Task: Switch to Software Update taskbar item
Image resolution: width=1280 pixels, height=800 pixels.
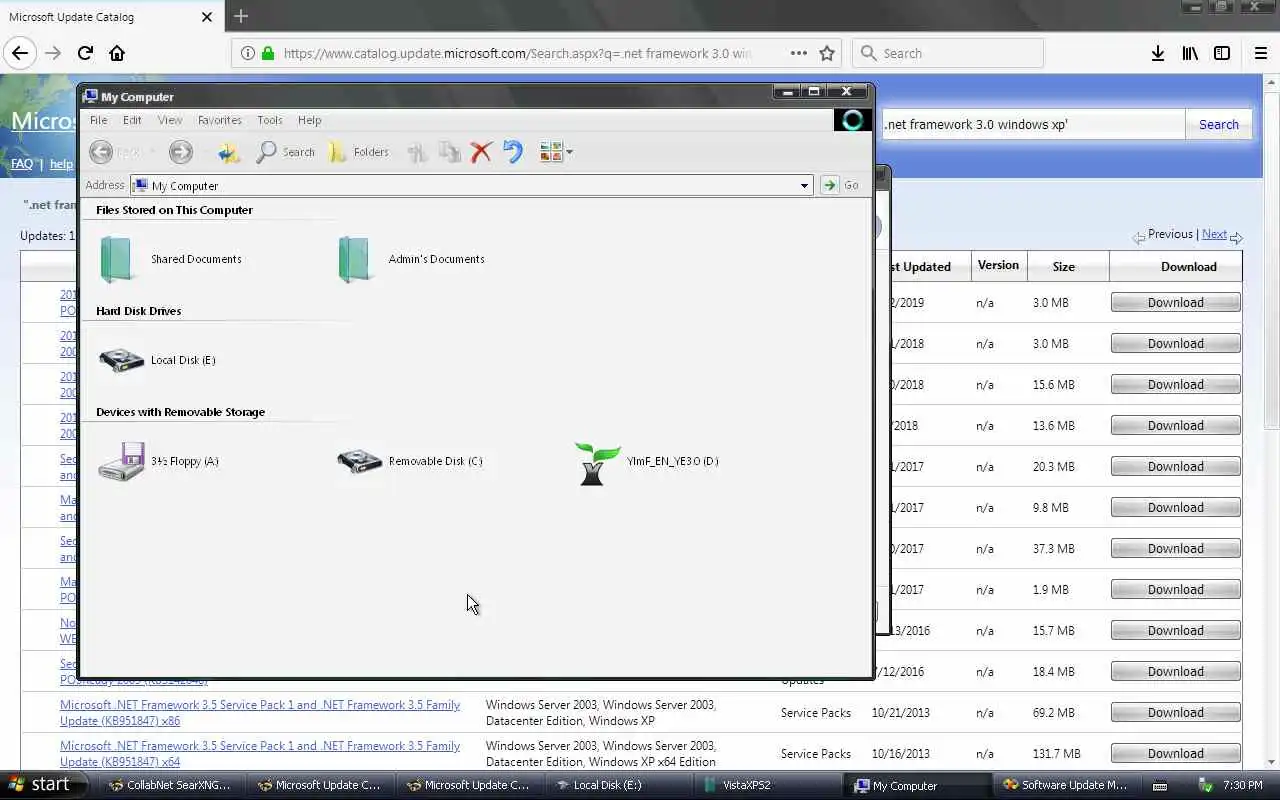Action: pos(1065,785)
